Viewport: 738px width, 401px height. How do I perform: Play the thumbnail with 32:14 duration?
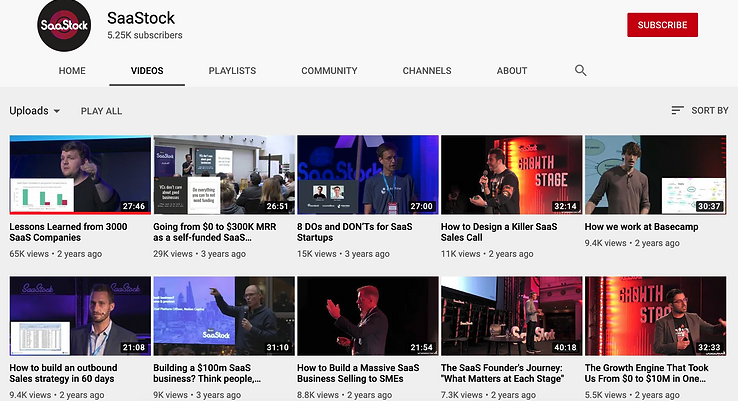click(x=512, y=175)
